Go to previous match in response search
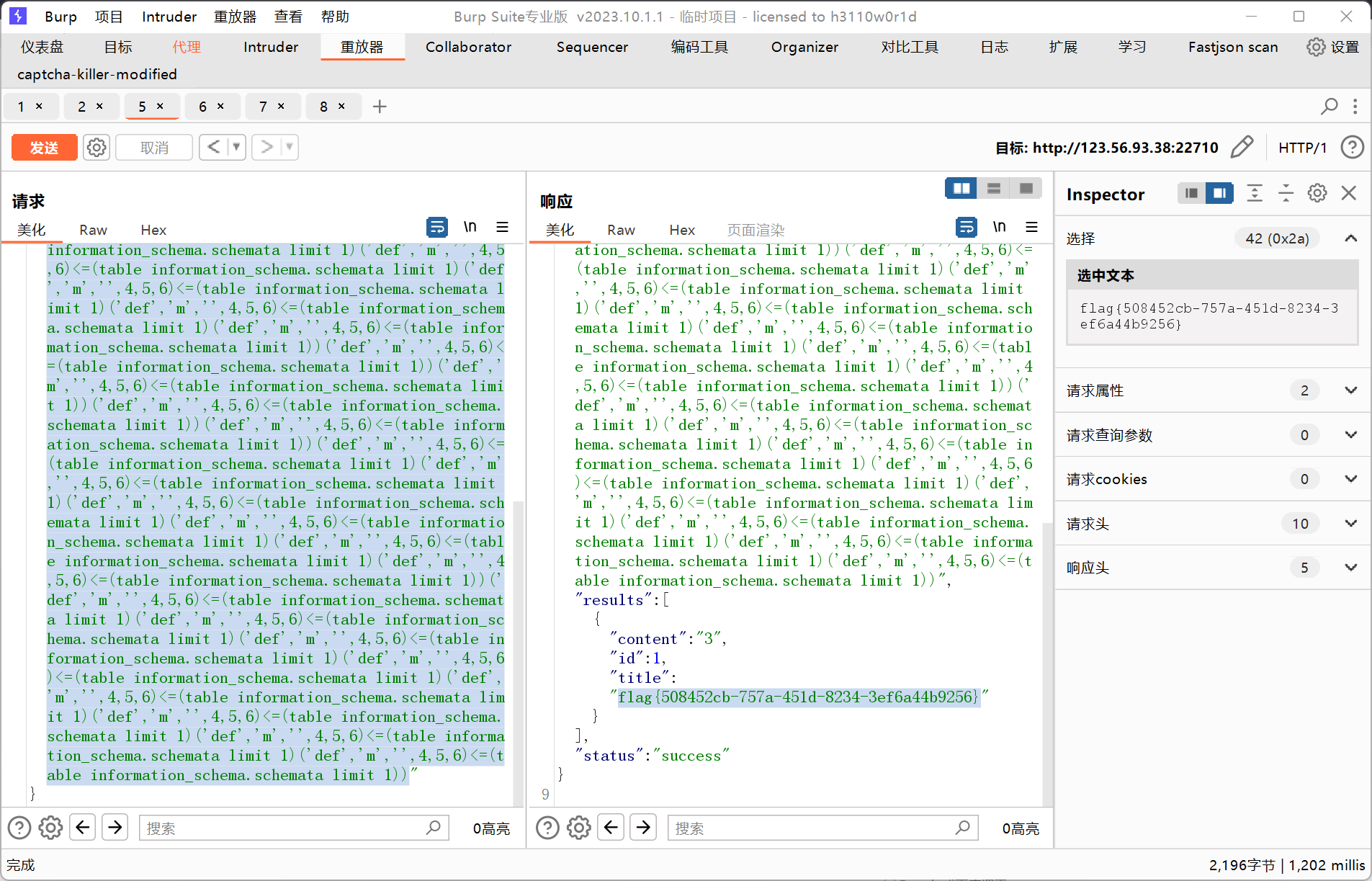Image resolution: width=1372 pixels, height=881 pixels. coord(611,828)
